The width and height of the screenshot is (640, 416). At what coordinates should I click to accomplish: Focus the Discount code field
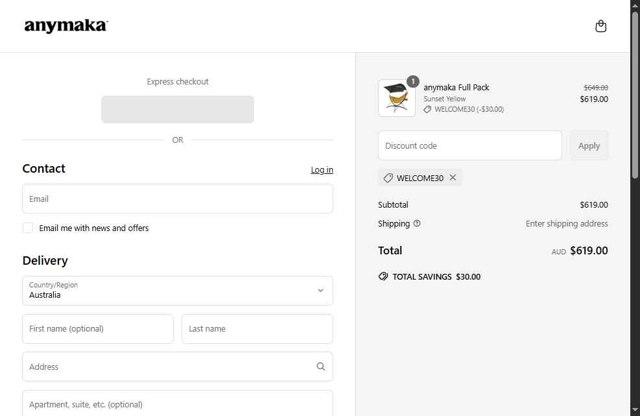pos(470,145)
